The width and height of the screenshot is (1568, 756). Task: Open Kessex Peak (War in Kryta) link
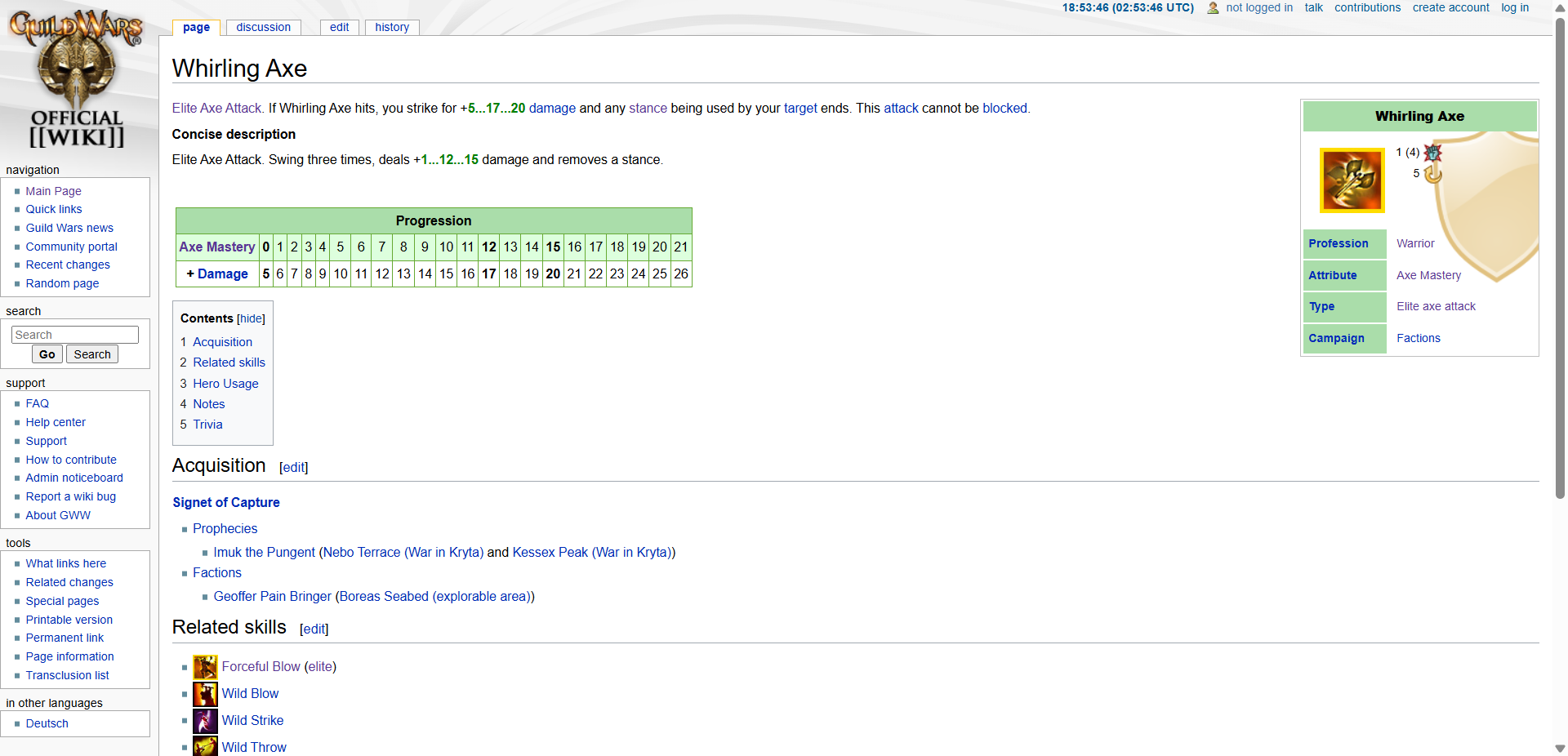[592, 553]
